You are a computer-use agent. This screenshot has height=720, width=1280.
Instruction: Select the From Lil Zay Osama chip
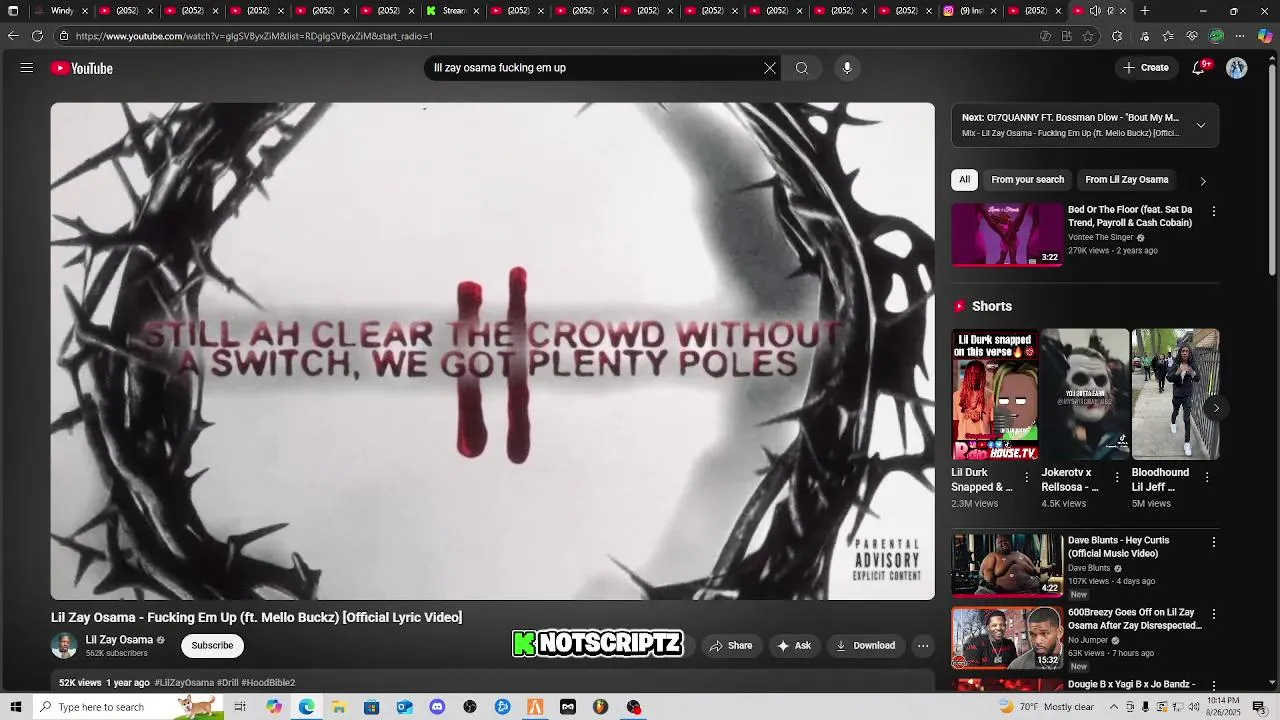[1126, 180]
